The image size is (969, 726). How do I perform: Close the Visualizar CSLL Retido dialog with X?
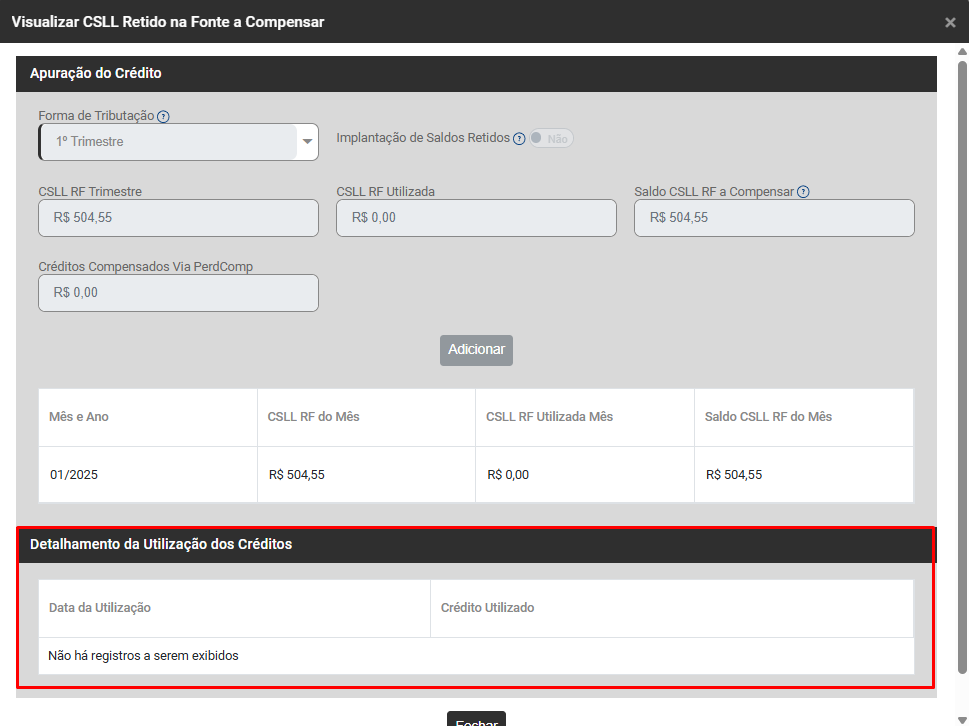[x=950, y=22]
